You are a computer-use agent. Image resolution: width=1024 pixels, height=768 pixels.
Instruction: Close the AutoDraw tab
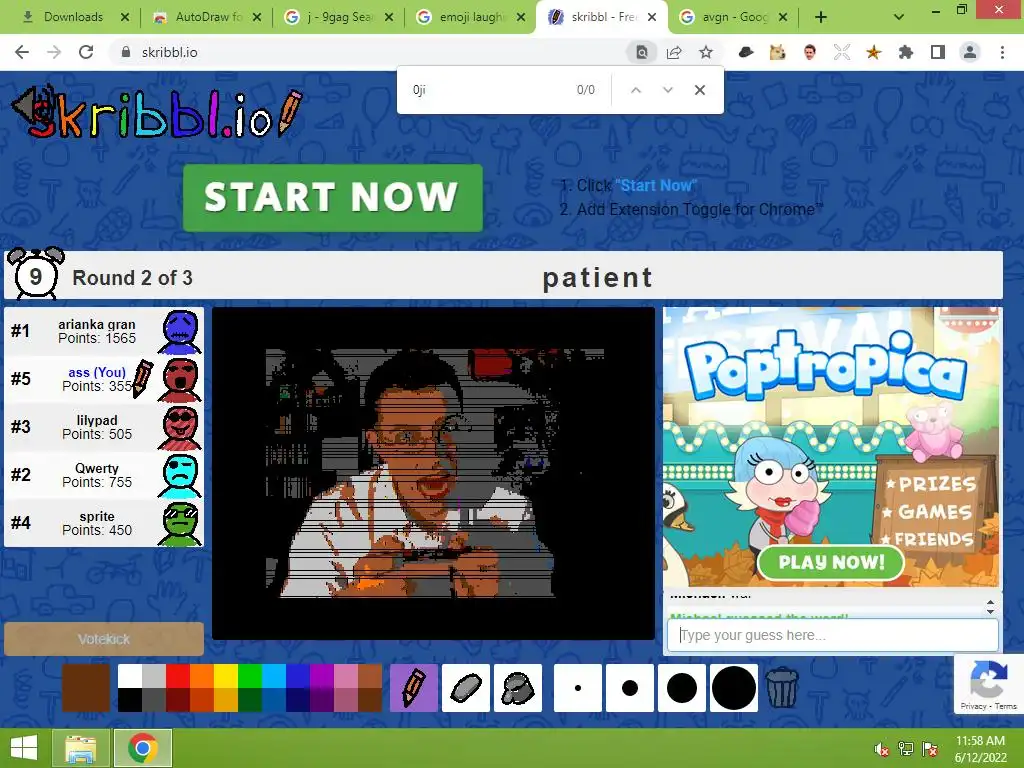257,17
